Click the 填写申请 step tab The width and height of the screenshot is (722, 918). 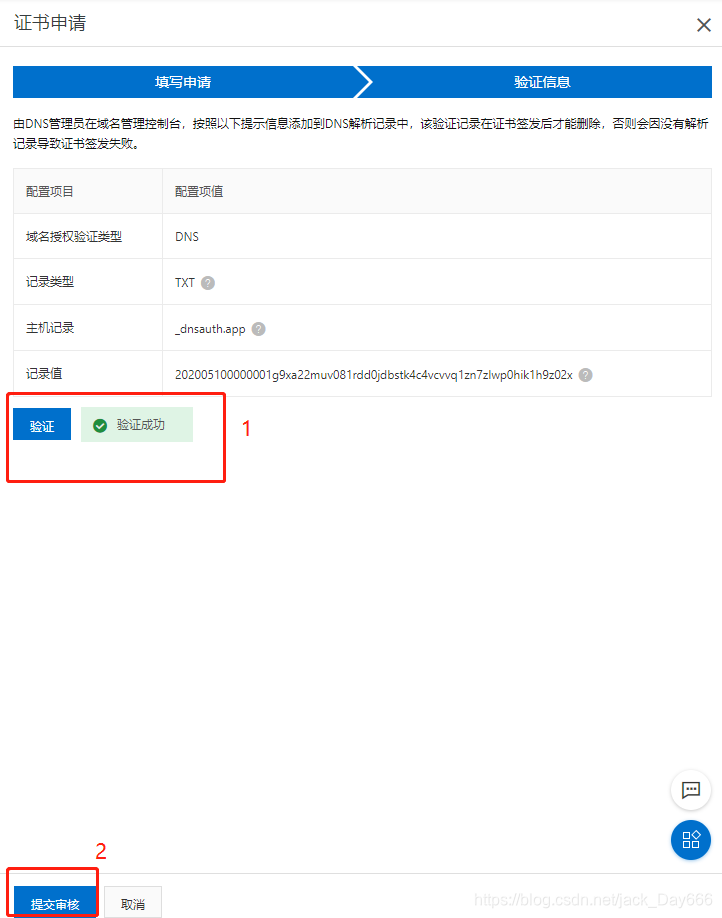(184, 82)
